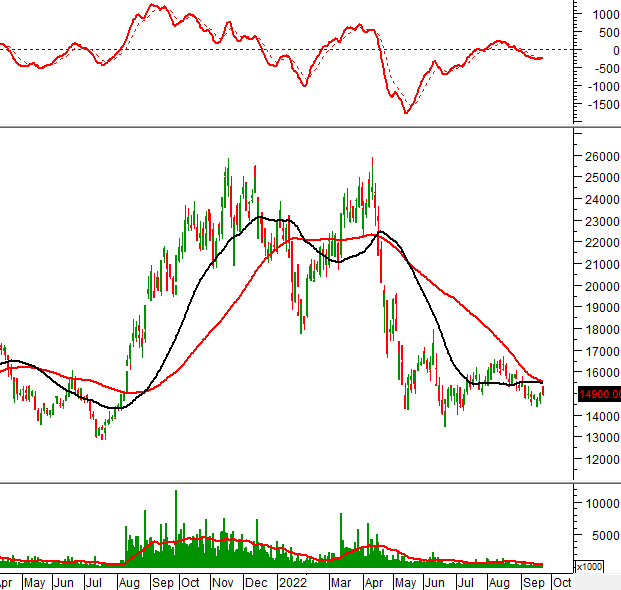Click the -500 indicator axis value
The height and width of the screenshot is (590, 621).
[607, 69]
